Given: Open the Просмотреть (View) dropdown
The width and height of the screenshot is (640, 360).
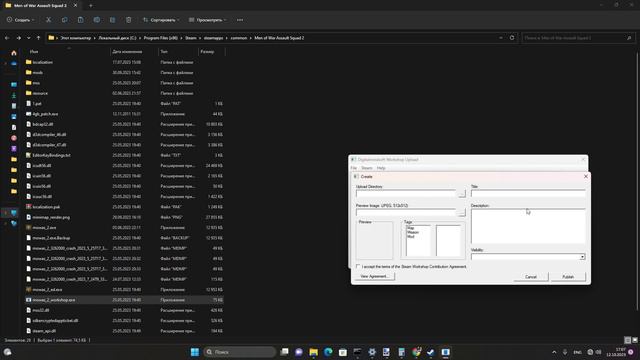Looking at the screenshot, I should pos(208,20).
